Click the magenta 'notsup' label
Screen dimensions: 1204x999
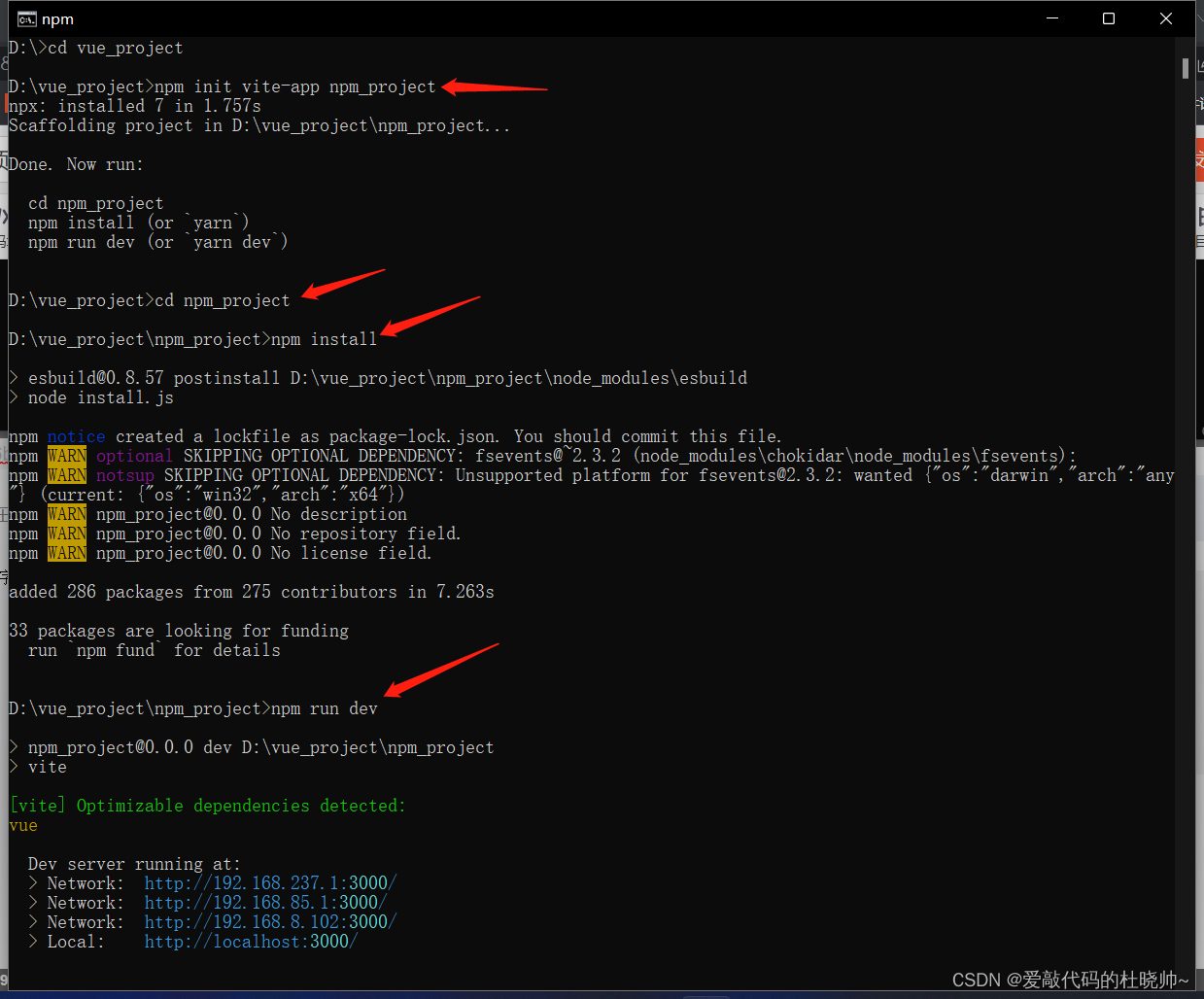pyautogui.click(x=125, y=475)
